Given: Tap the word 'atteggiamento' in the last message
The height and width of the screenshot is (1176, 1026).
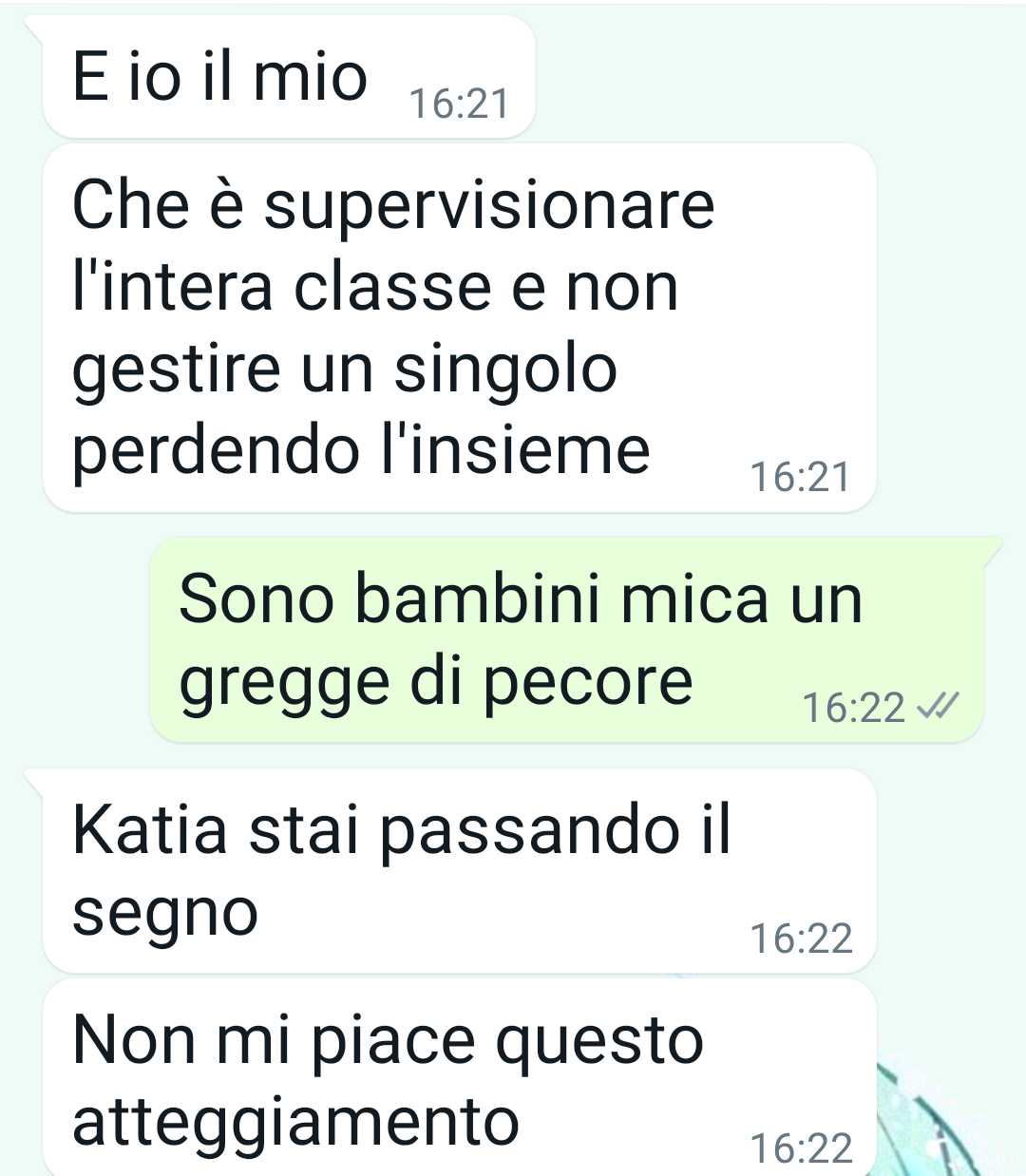Looking at the screenshot, I should pos(295,1122).
